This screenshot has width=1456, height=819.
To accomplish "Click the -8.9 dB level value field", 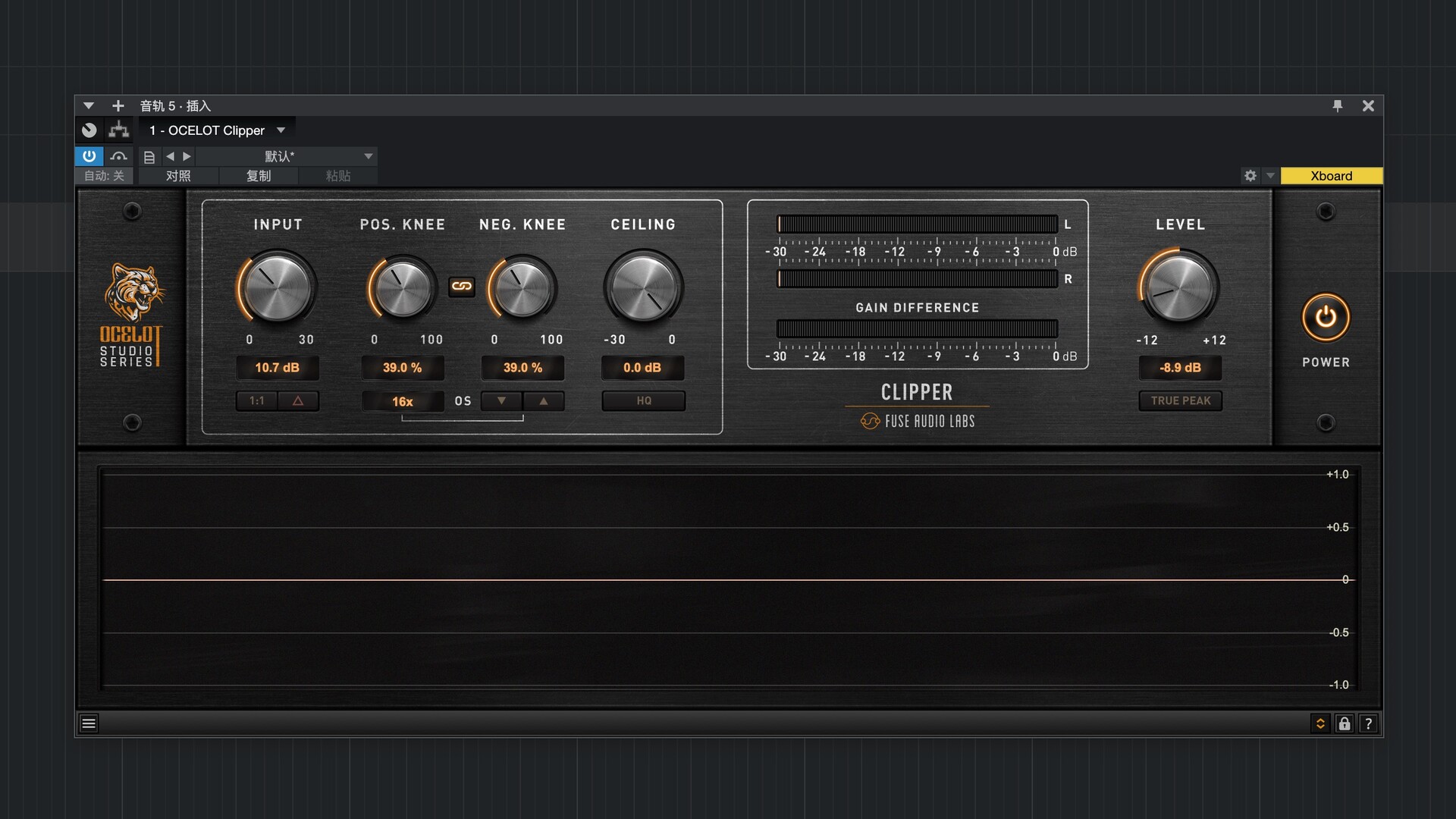I will click(1181, 368).
